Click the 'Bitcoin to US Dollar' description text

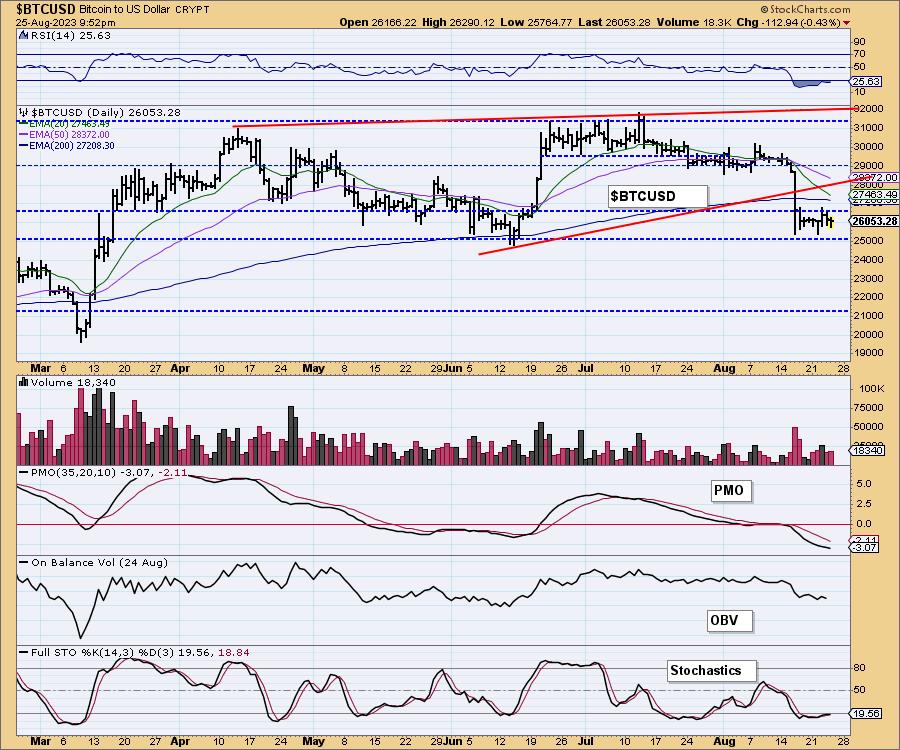point(123,10)
